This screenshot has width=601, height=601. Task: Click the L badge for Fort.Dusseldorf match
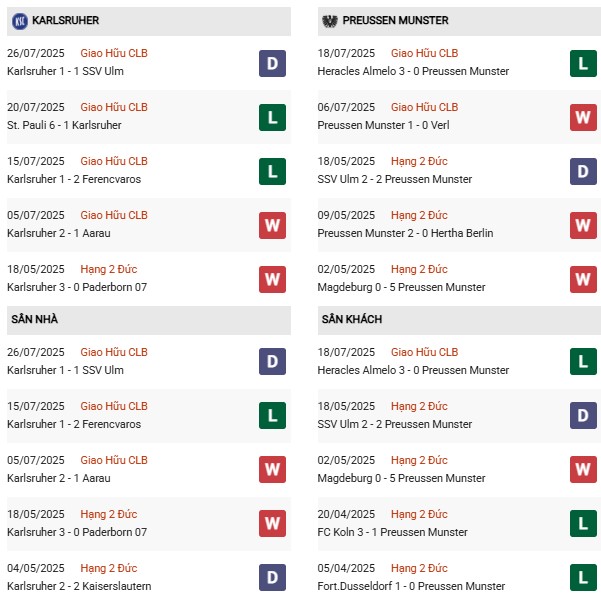click(584, 577)
